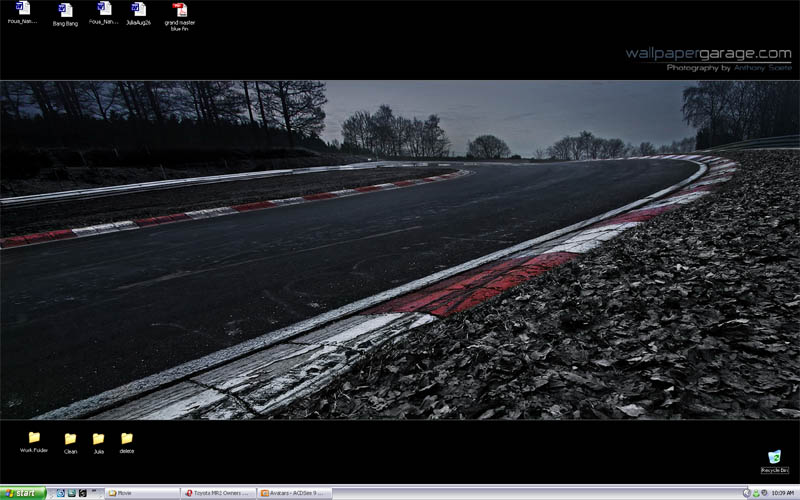Click the taskbar clock showing 10:39 AM
Image resolution: width=800 pixels, height=500 pixels.
783,493
